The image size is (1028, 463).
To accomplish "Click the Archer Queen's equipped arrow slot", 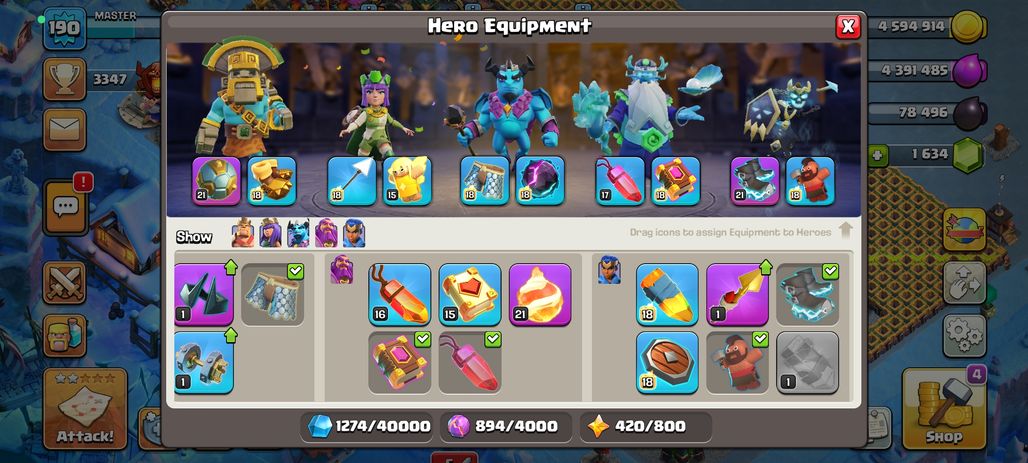I will [352, 180].
